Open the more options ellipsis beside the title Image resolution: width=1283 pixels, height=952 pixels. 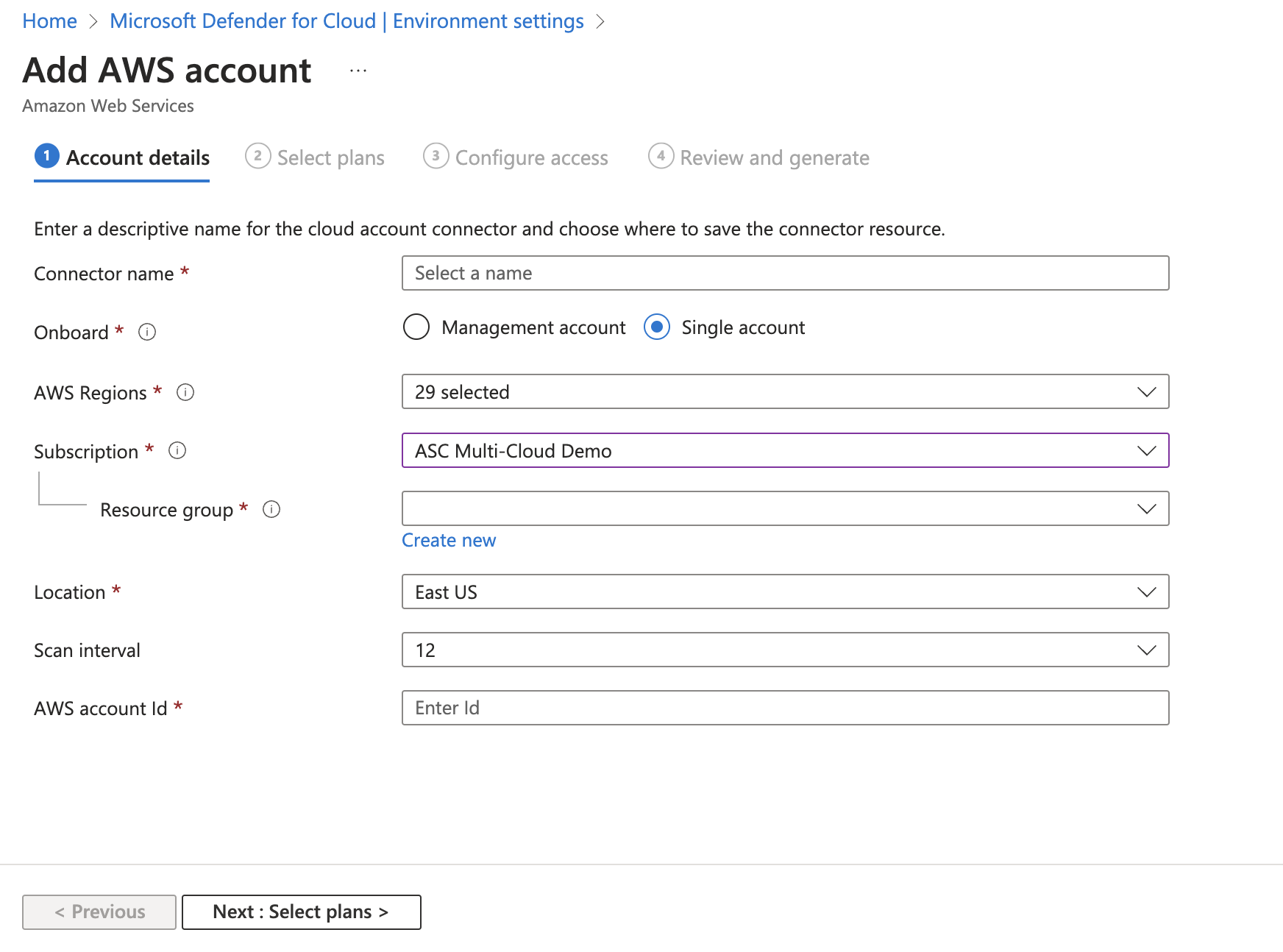[358, 70]
